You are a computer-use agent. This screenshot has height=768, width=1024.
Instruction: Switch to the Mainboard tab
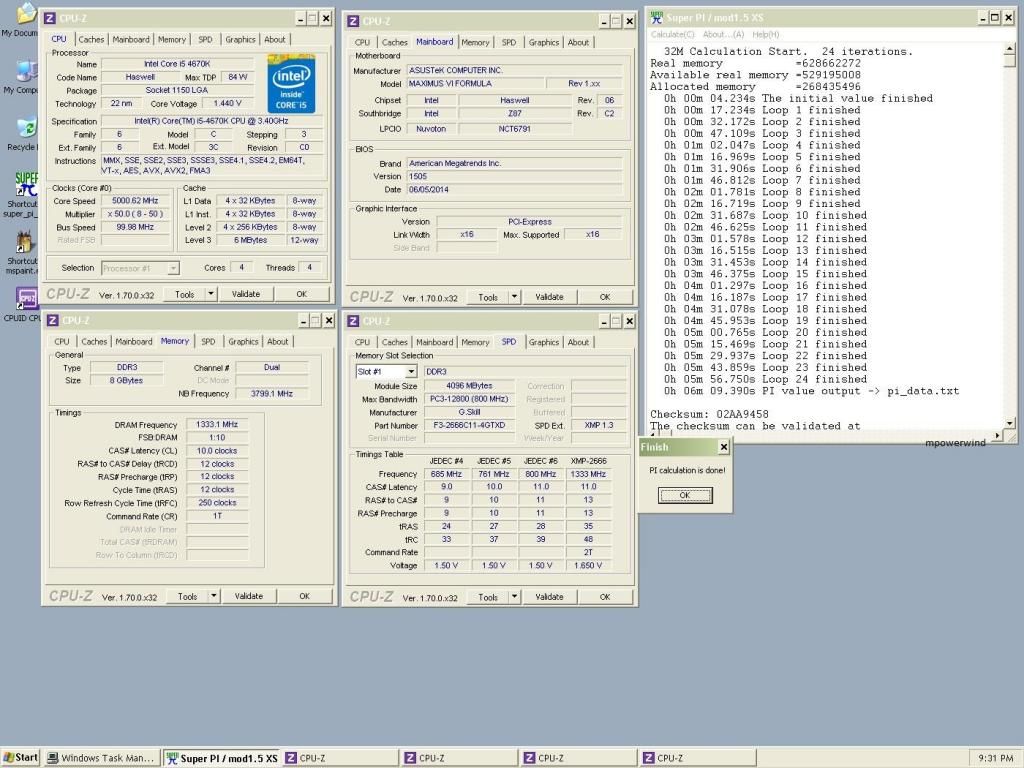point(132,39)
